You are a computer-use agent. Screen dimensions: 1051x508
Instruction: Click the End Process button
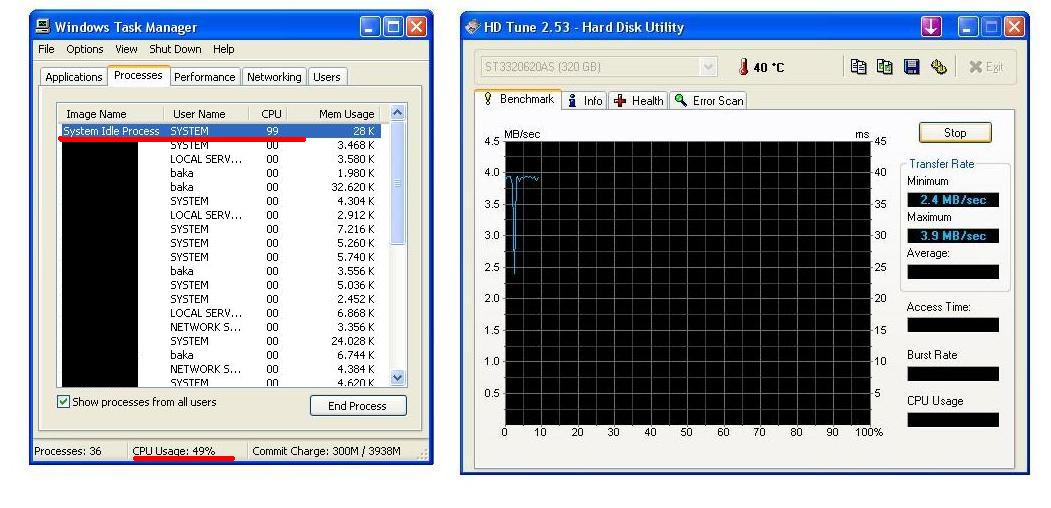click(x=358, y=405)
